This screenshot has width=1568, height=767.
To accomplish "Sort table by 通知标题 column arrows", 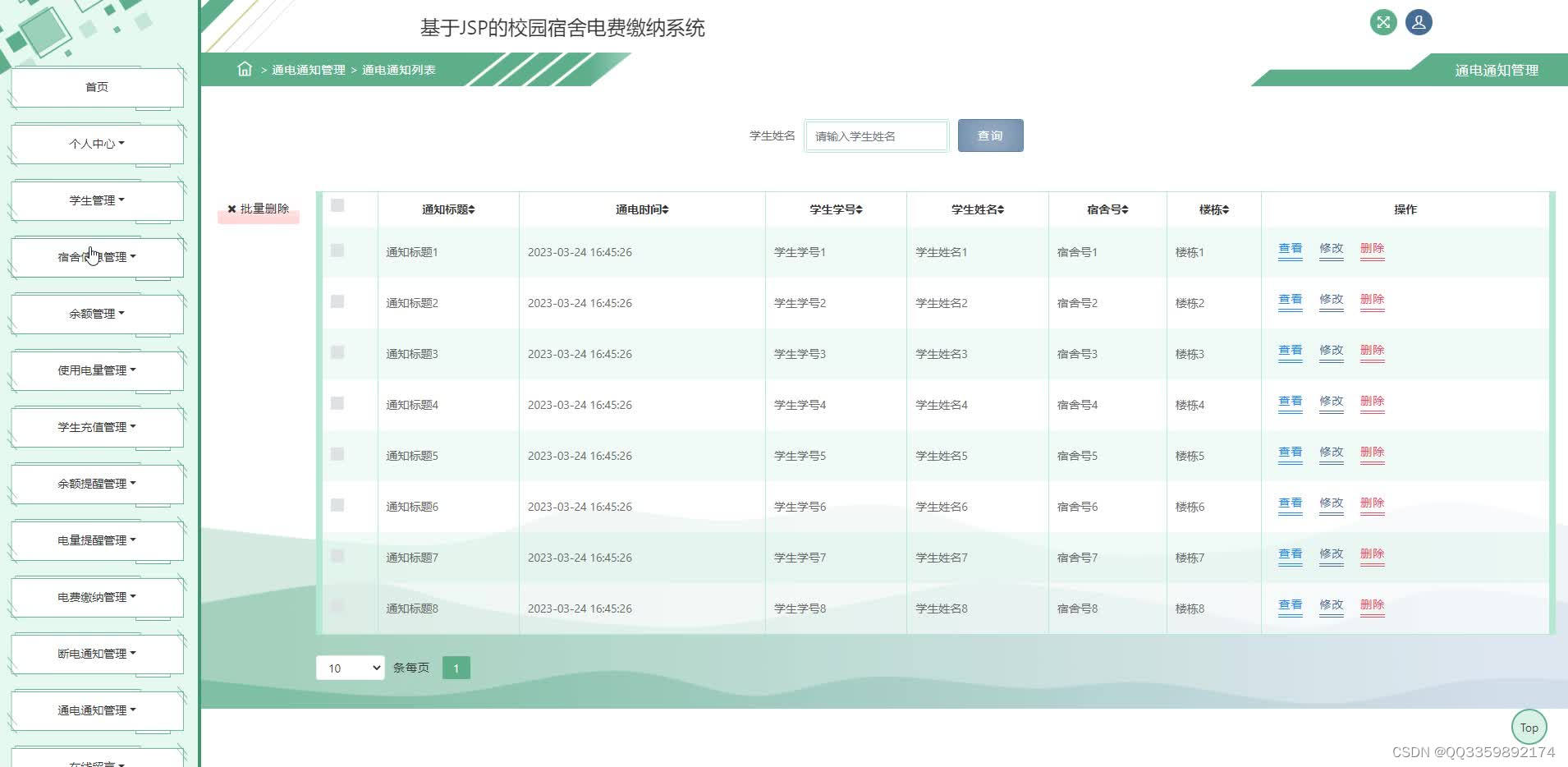I will 472,209.
